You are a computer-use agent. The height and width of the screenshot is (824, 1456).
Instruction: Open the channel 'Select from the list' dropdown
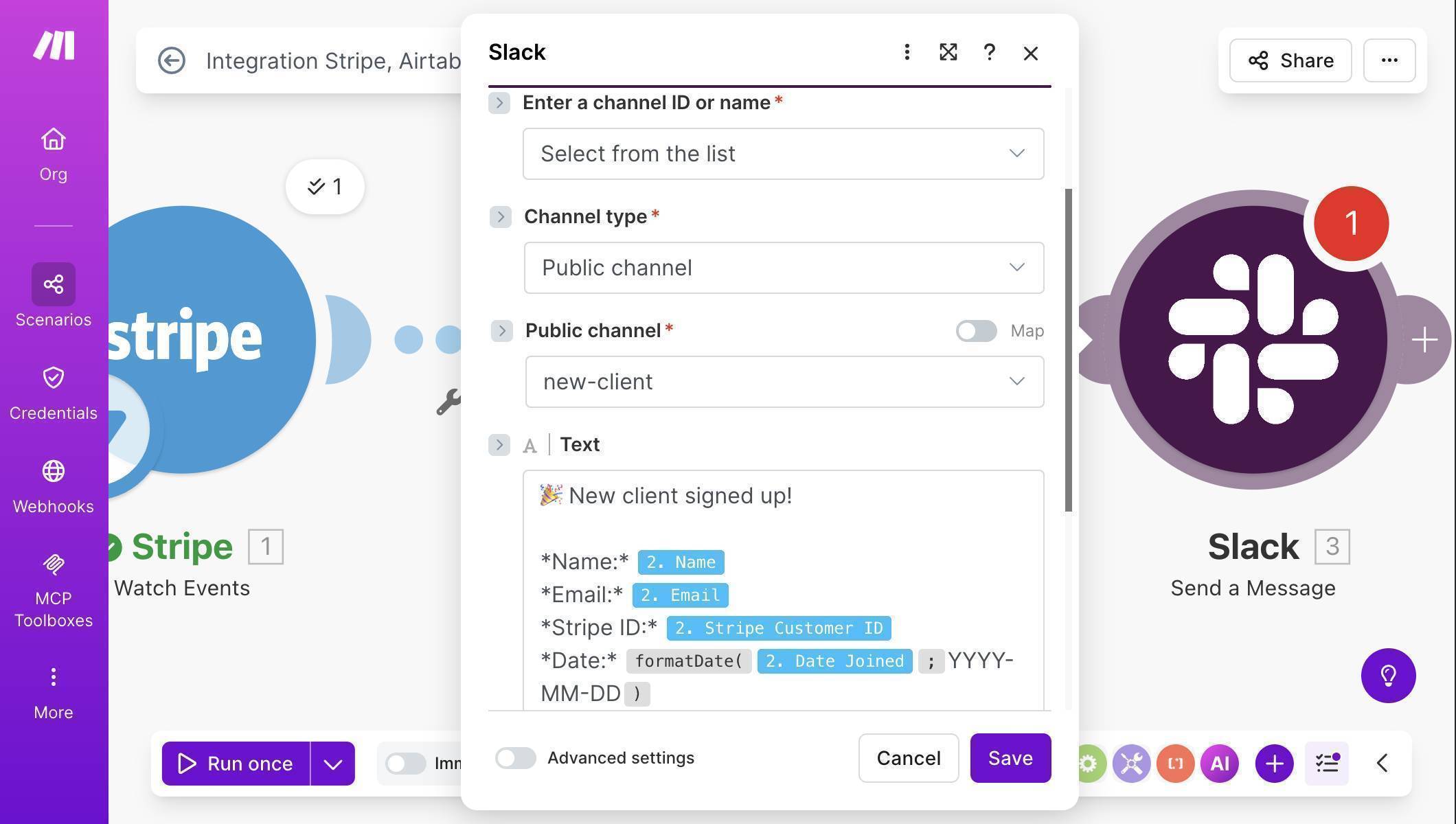[784, 154]
